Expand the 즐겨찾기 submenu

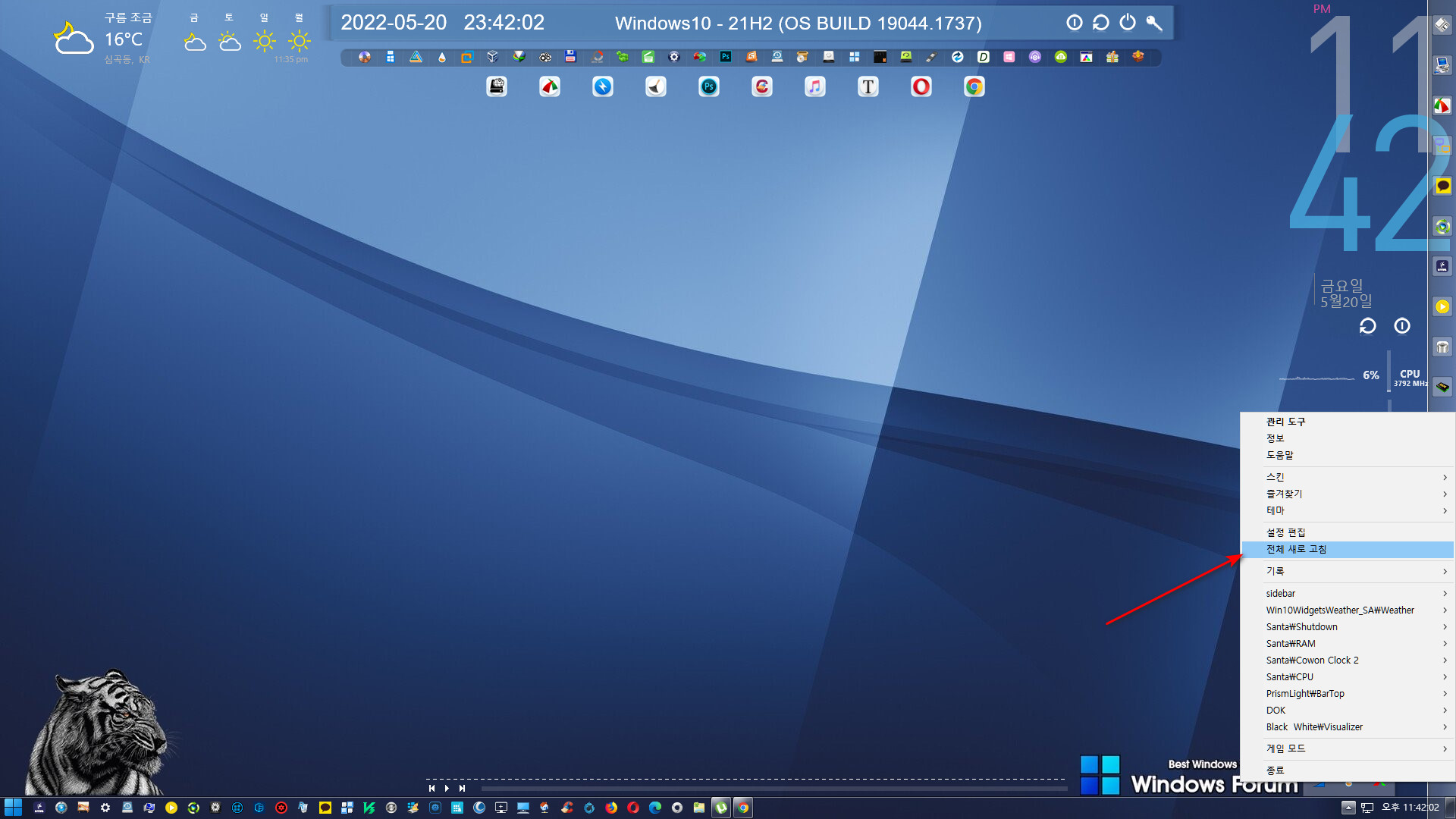(x=1348, y=494)
